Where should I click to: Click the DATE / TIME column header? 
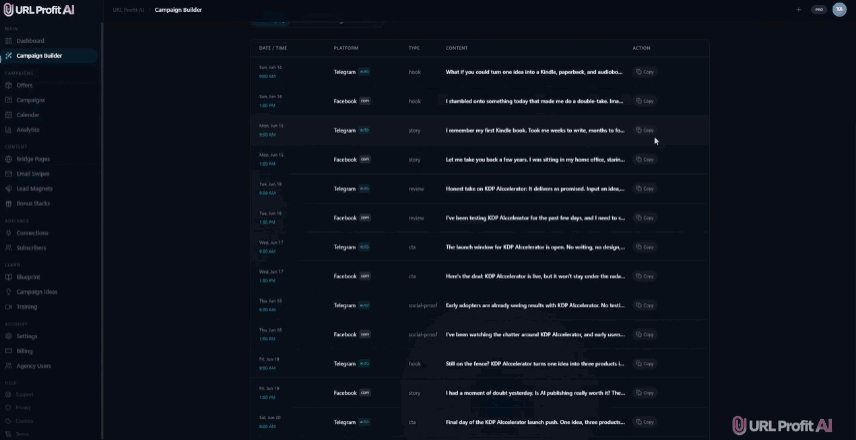(272, 48)
